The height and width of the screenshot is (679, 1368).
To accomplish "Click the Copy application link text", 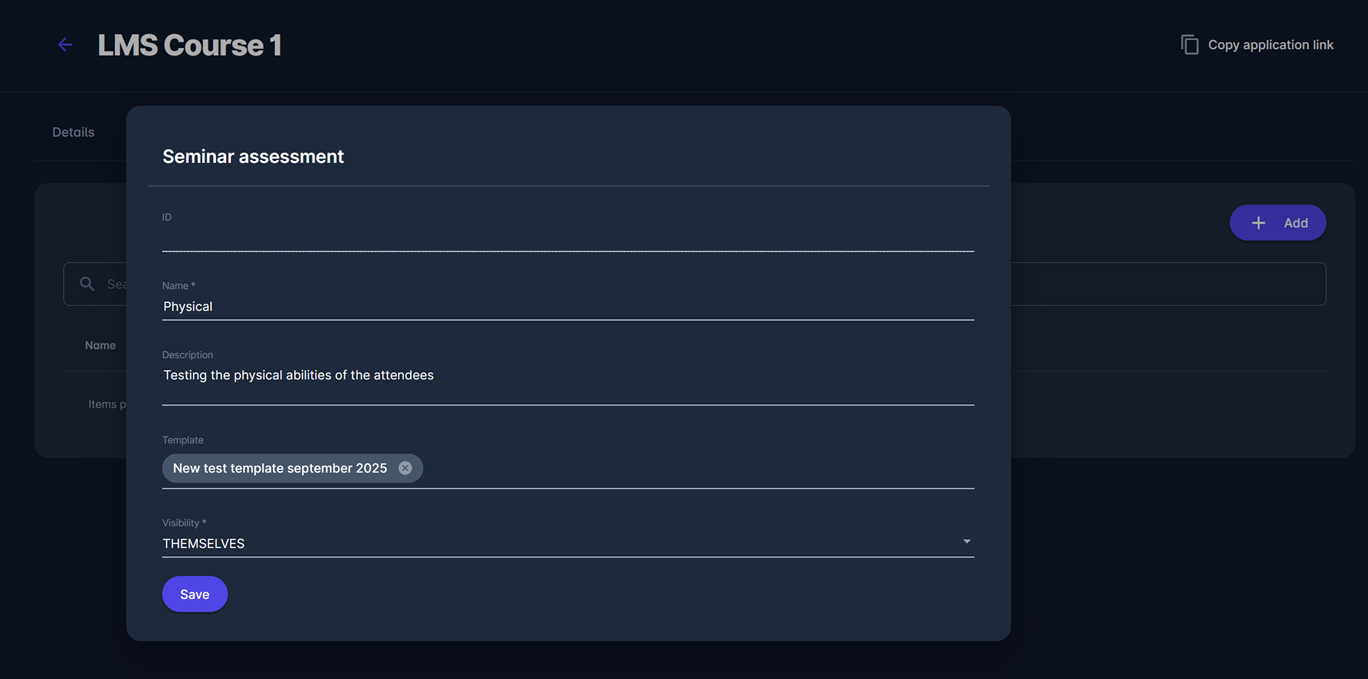I will (1270, 45).
